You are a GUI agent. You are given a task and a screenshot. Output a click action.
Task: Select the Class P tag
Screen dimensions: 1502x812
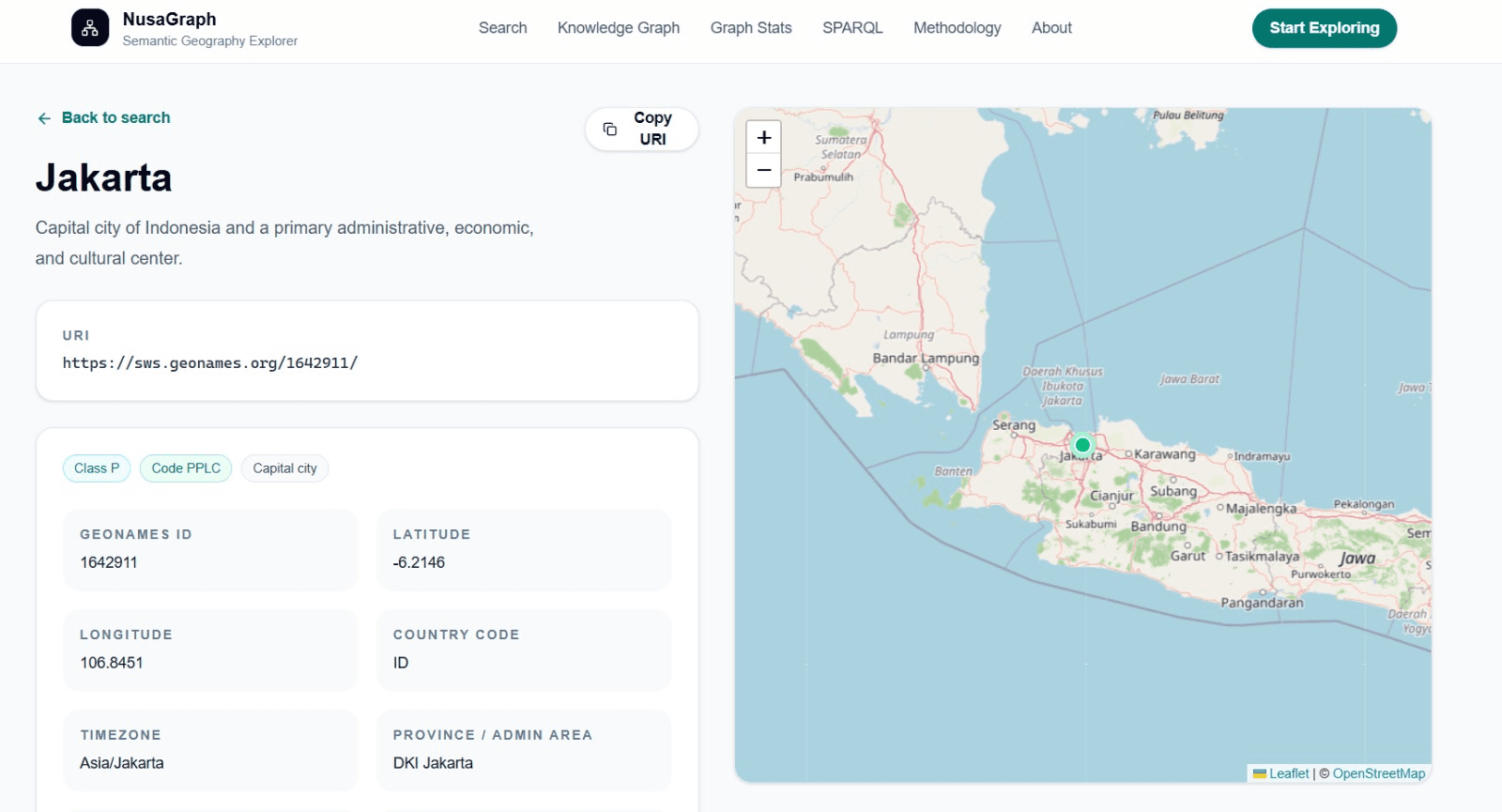tap(97, 468)
